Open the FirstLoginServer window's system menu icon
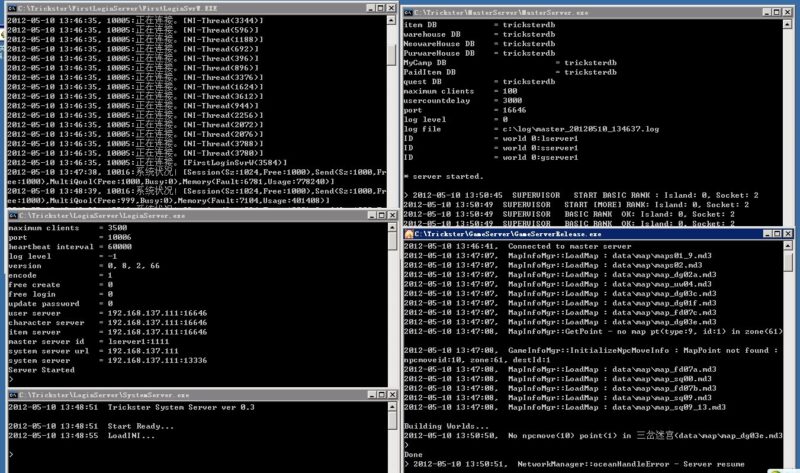 pos(11,8)
